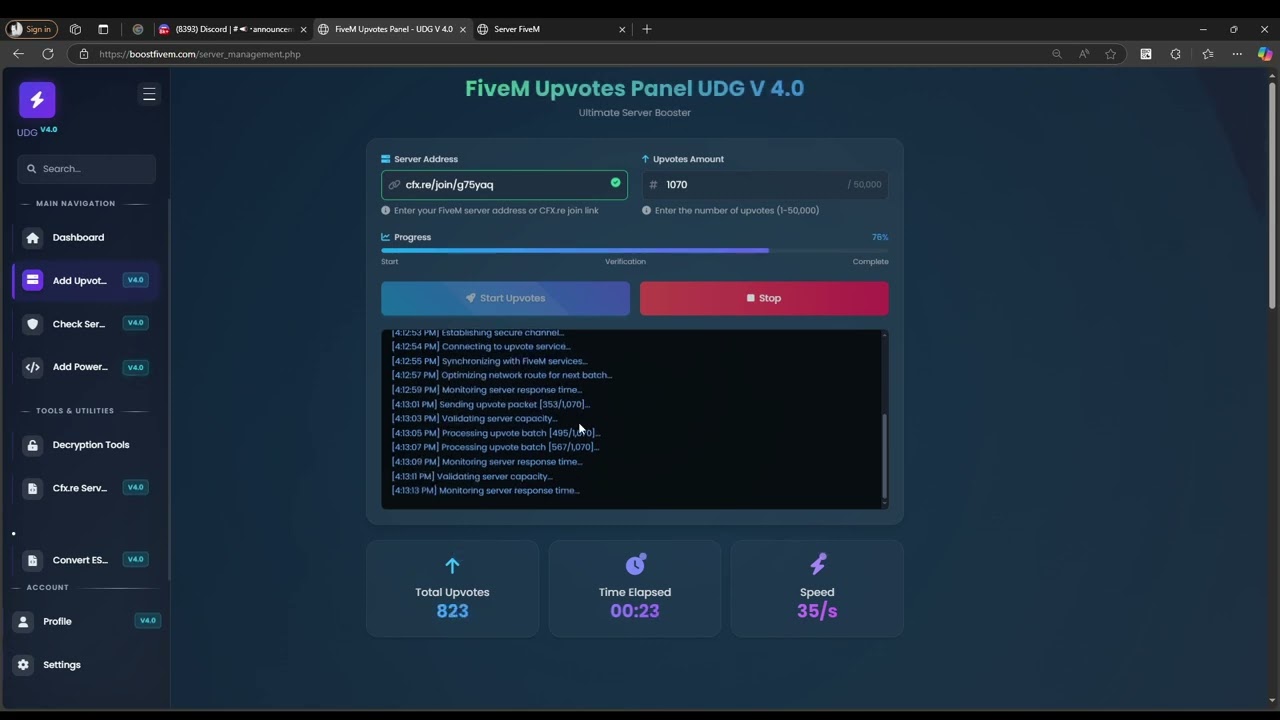Click the Cfx.re Server file icon
Screen dimensions: 1280x720
tap(32, 488)
